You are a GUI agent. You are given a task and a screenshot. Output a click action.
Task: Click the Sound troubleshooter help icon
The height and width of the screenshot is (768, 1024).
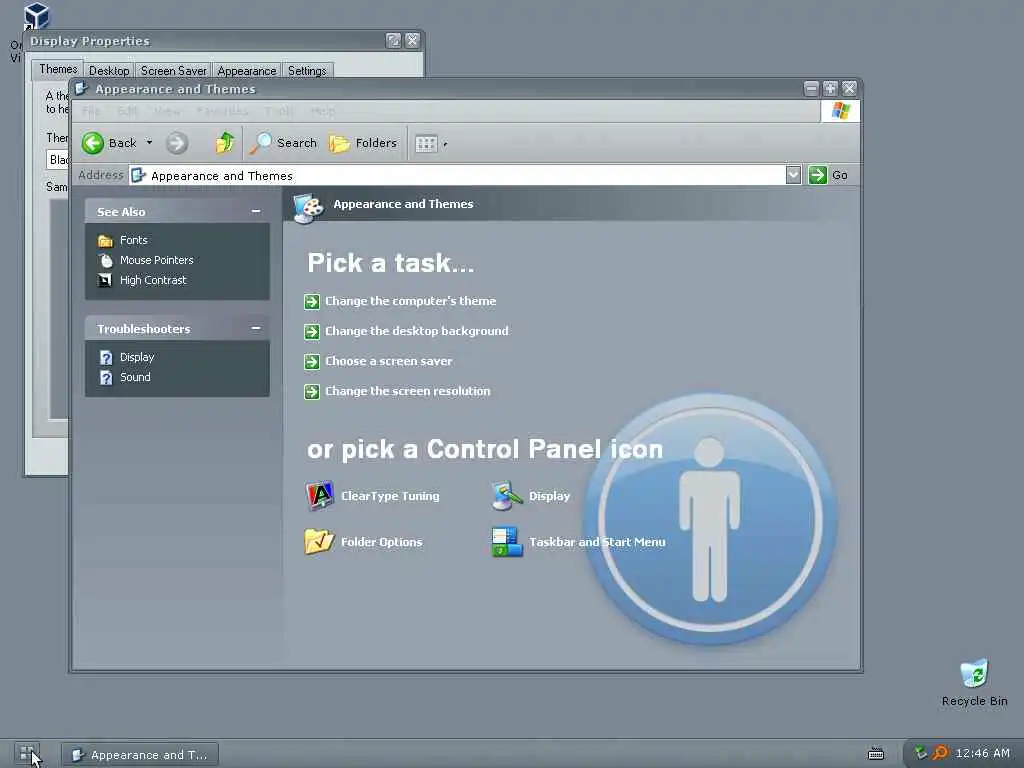coord(106,377)
